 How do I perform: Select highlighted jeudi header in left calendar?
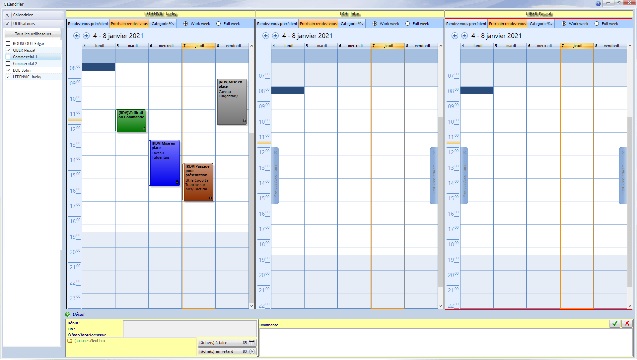tap(199, 46)
